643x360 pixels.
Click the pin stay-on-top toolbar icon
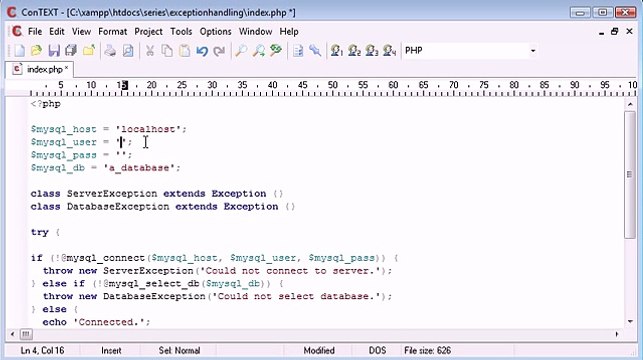(x=315, y=51)
